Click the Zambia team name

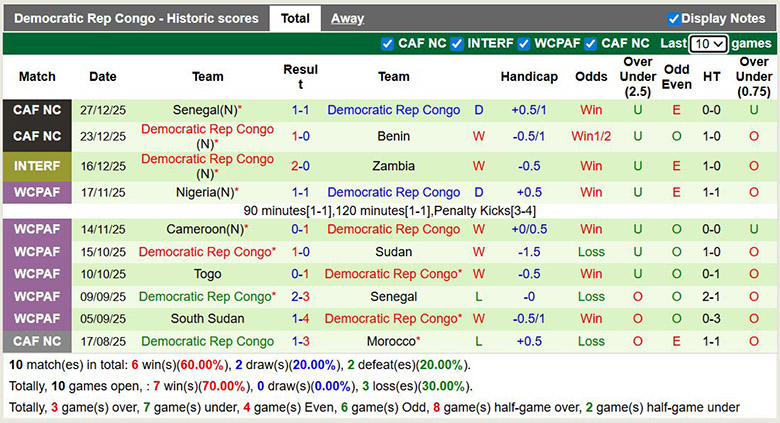pyautogui.click(x=393, y=166)
